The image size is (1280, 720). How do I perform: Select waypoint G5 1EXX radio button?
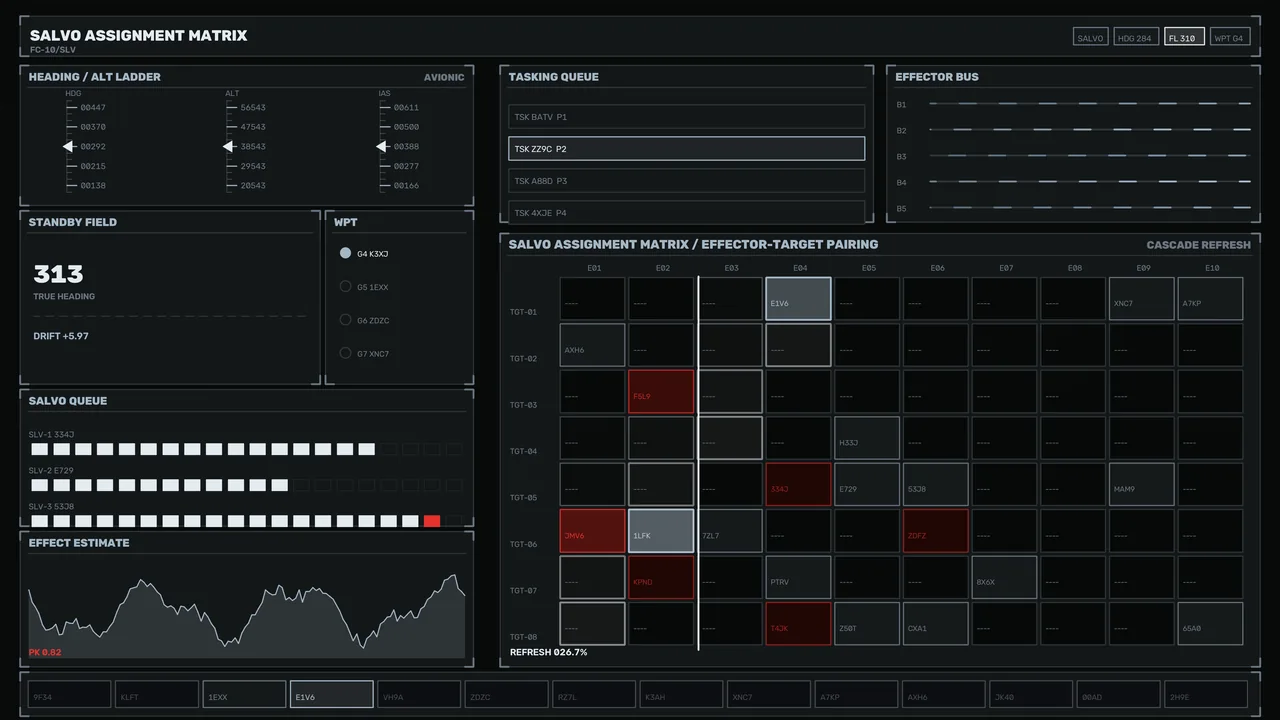click(x=346, y=287)
